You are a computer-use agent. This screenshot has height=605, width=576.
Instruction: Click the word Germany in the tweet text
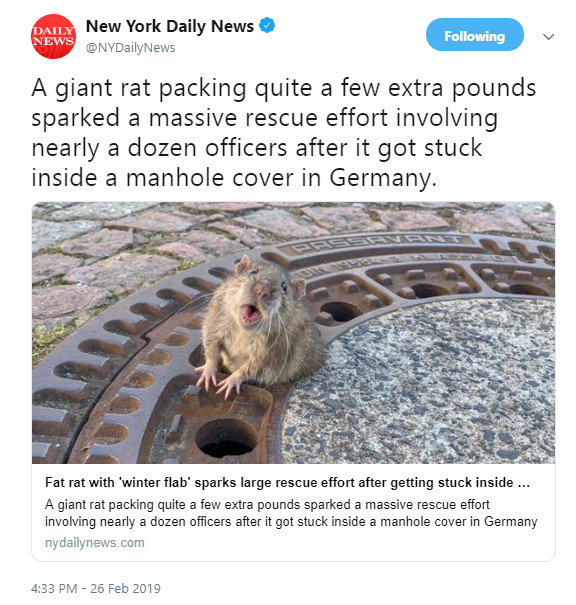(383, 178)
